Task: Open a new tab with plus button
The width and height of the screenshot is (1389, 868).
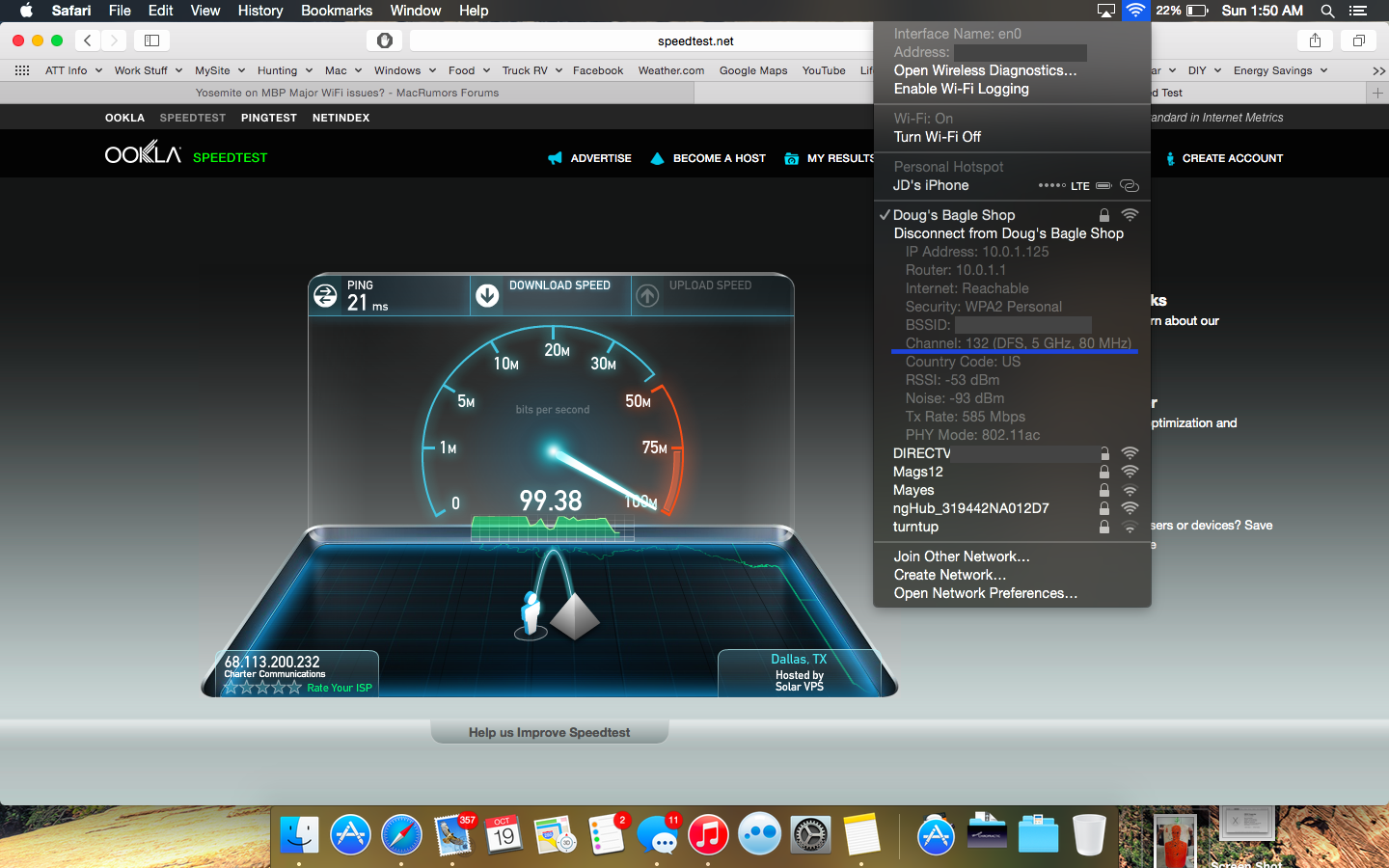Action: point(1377,93)
